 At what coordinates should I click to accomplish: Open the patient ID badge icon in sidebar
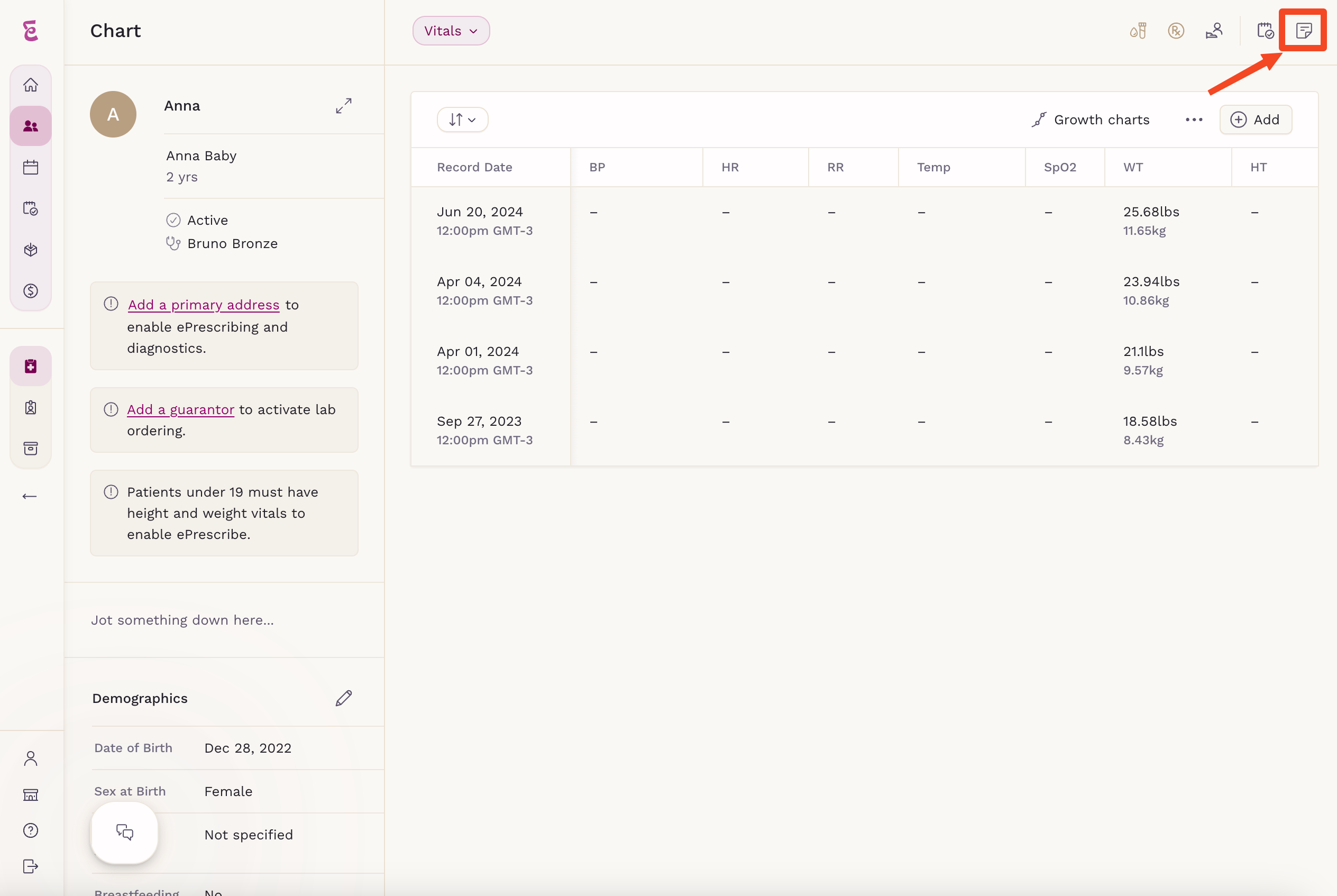[31, 407]
